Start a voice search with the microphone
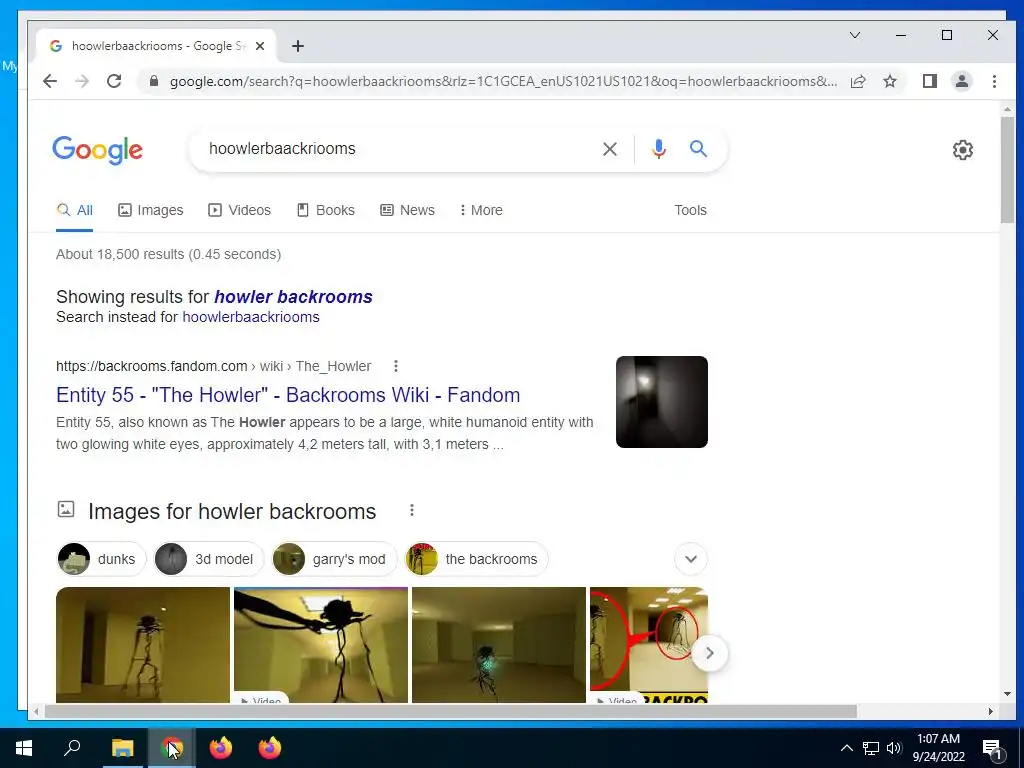 658,149
